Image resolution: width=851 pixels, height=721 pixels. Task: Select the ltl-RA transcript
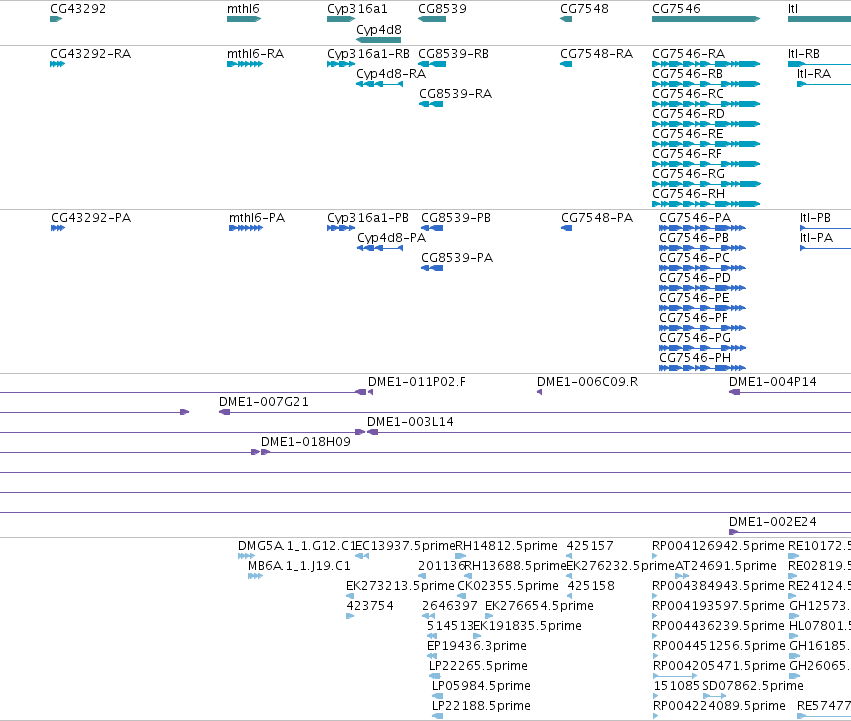824,84
